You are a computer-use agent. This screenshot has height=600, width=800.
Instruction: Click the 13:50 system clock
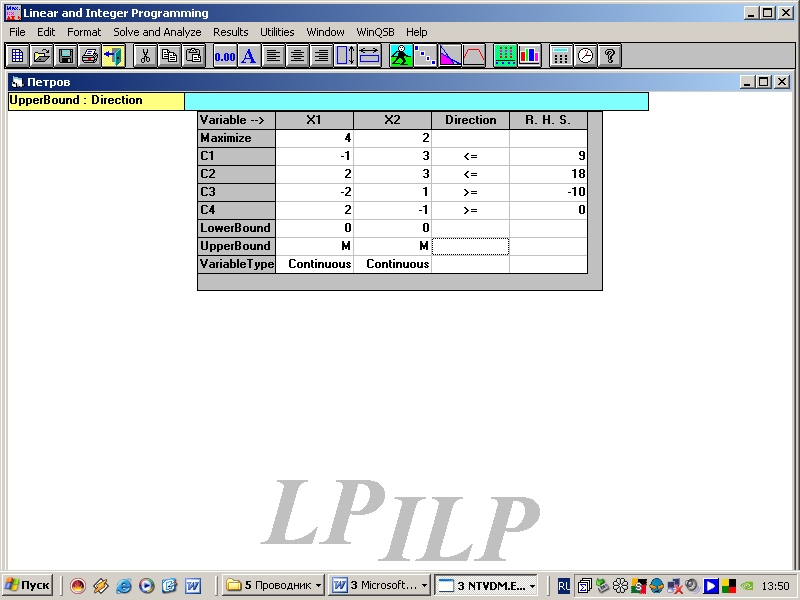[x=775, y=586]
